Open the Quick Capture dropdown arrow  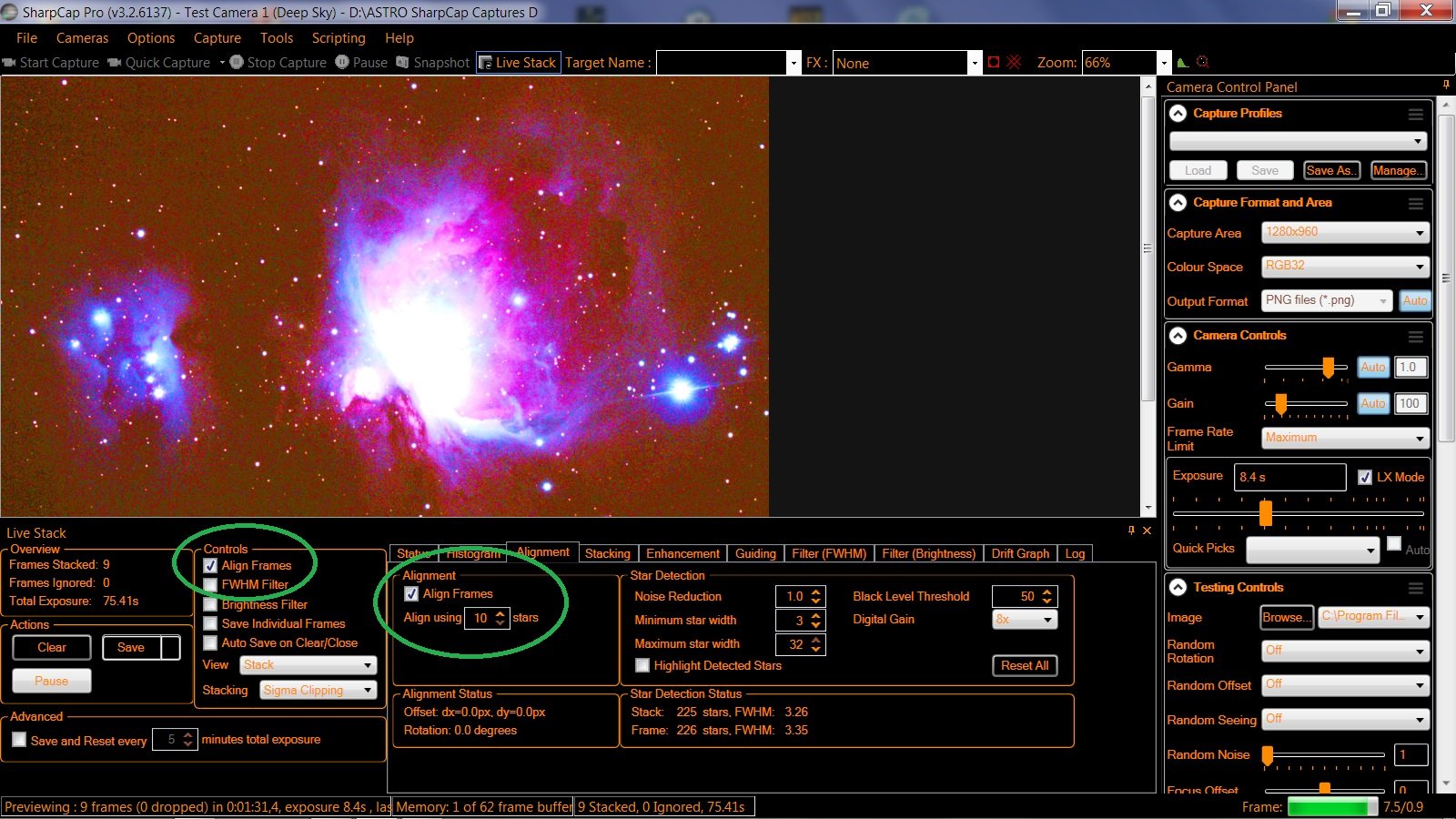222,63
